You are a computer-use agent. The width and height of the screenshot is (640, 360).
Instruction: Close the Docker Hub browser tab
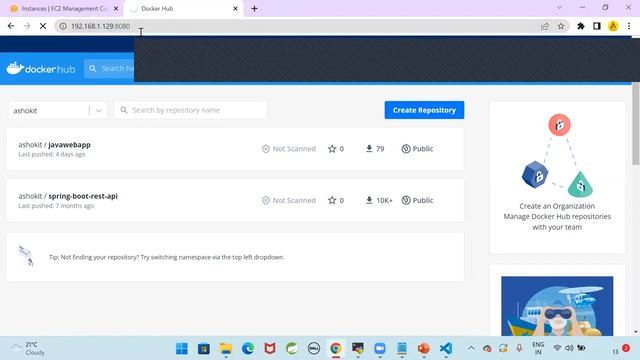coord(236,9)
